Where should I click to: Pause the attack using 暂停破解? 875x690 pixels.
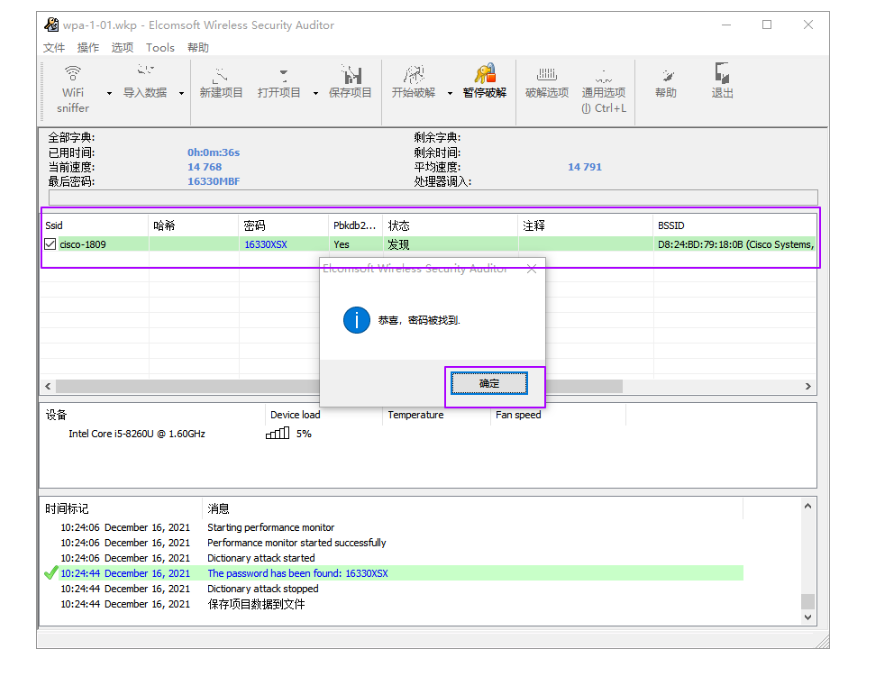point(484,82)
